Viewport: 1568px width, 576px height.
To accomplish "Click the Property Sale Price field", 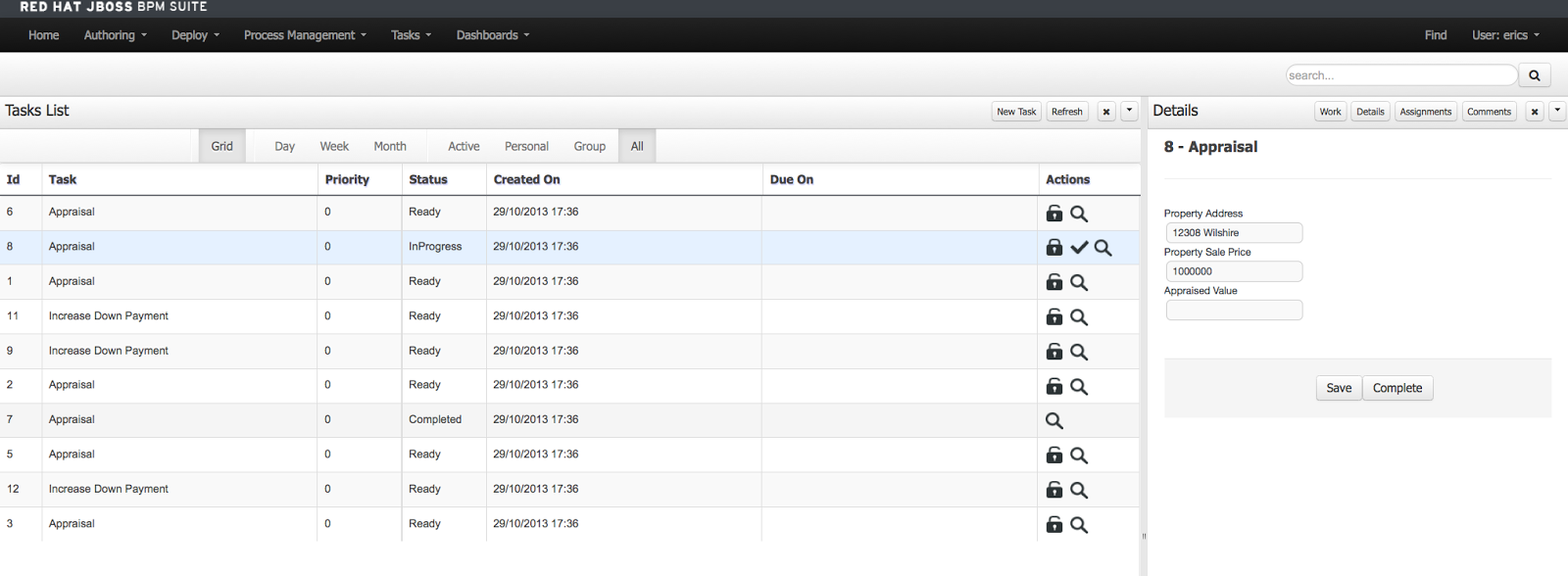I will [1234, 271].
